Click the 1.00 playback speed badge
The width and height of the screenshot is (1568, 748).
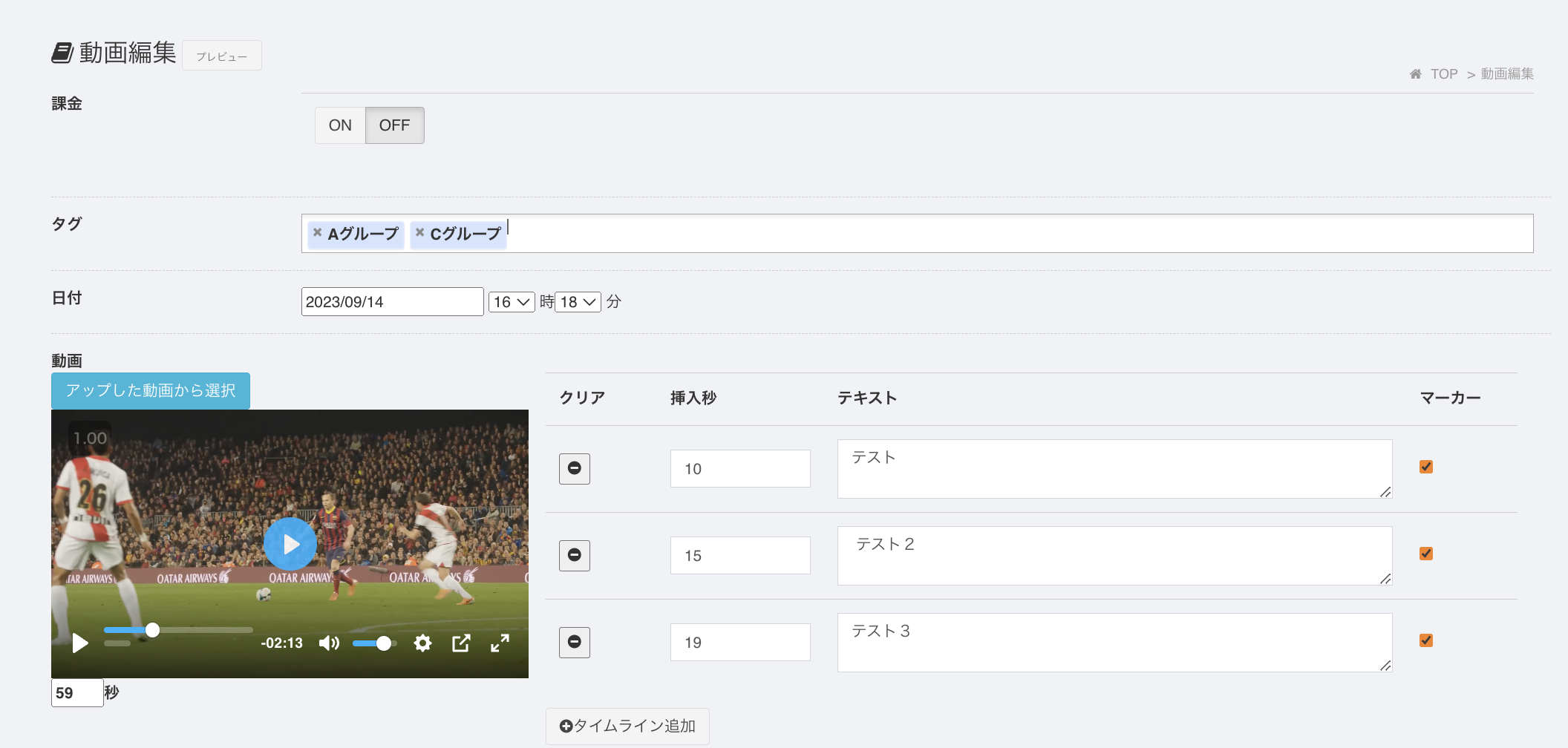pos(90,438)
